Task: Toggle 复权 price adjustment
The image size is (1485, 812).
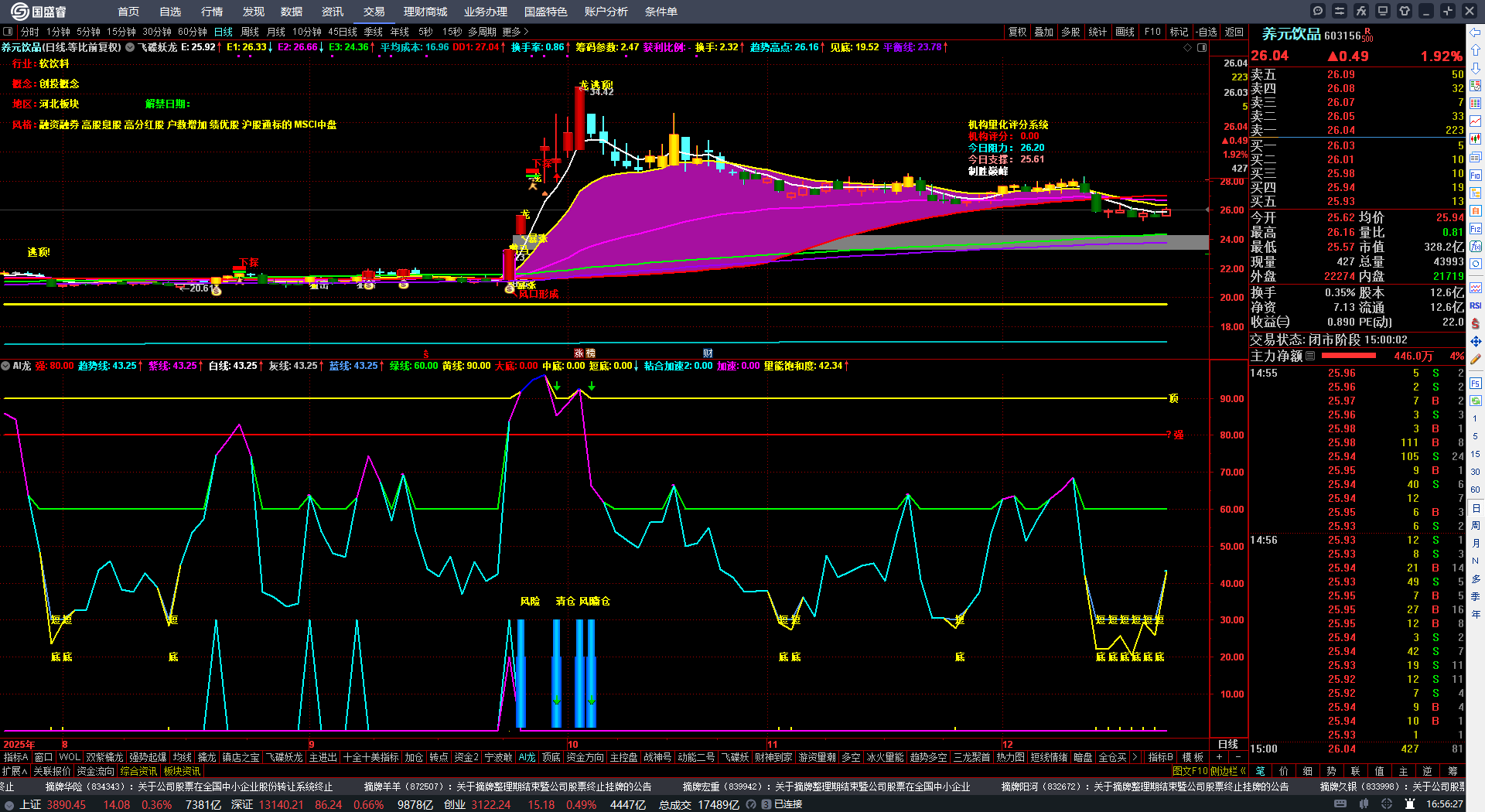Action: 1017,32
